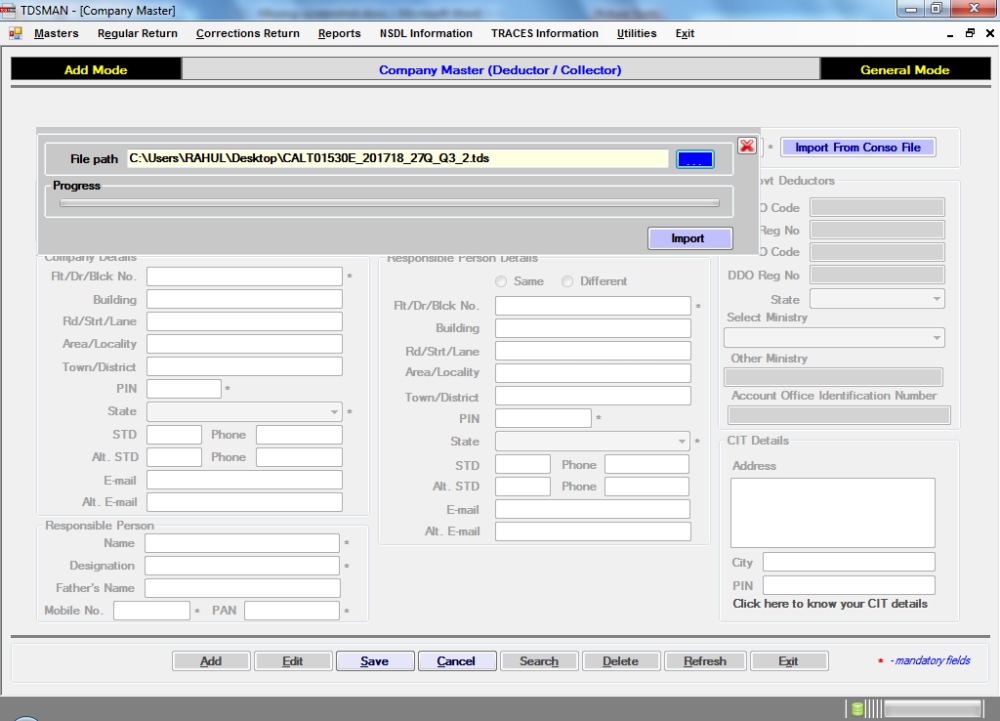Screen dimensions: 1000x721
Task: Close the import dialog with the red X icon
Action: 746,145
